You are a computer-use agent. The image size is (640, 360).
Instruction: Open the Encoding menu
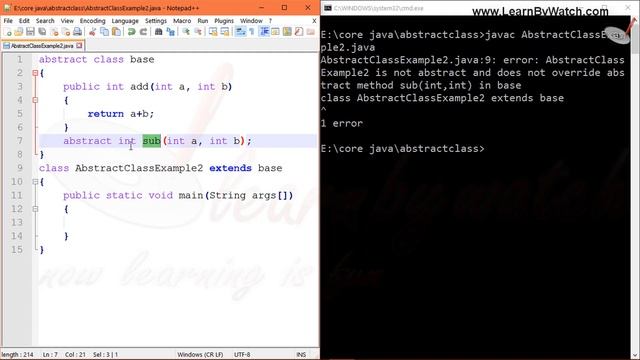point(92,20)
